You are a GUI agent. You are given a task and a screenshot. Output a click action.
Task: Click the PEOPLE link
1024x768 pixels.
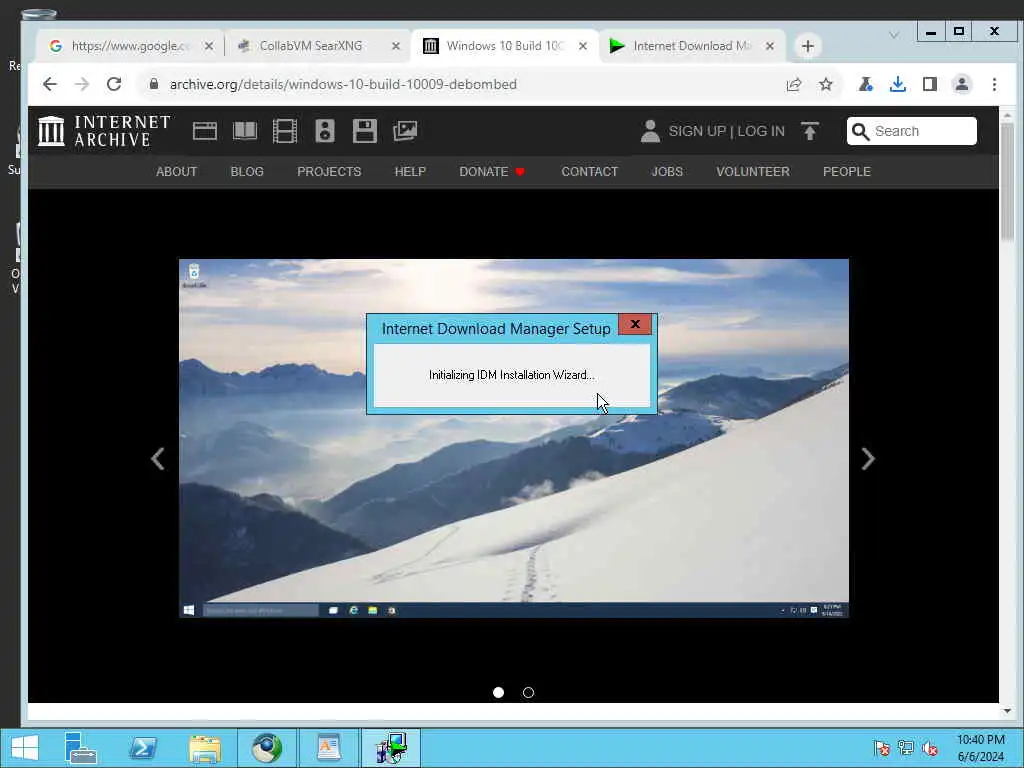847,172
